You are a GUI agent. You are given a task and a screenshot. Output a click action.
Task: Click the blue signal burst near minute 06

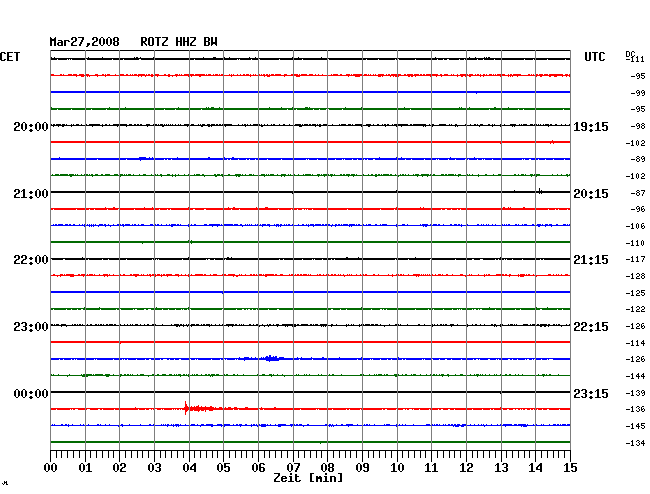coord(272,358)
